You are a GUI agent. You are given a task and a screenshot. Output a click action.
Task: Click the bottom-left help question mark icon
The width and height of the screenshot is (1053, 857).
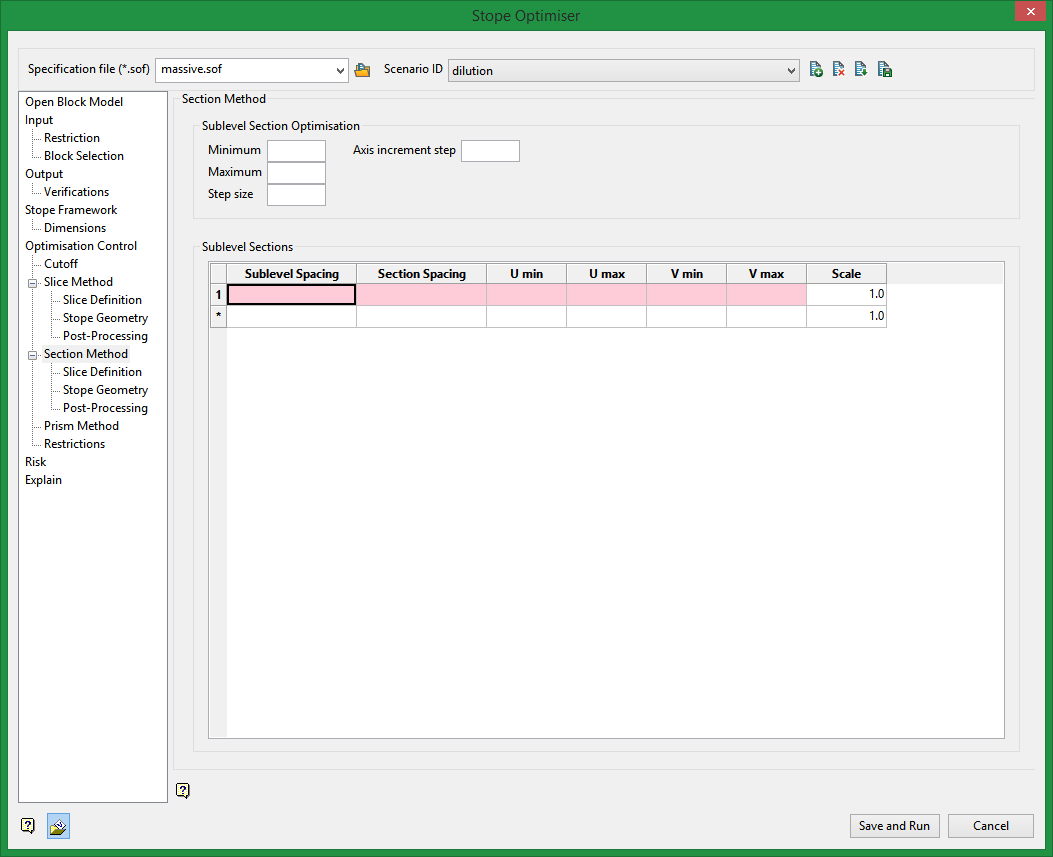pos(28,826)
